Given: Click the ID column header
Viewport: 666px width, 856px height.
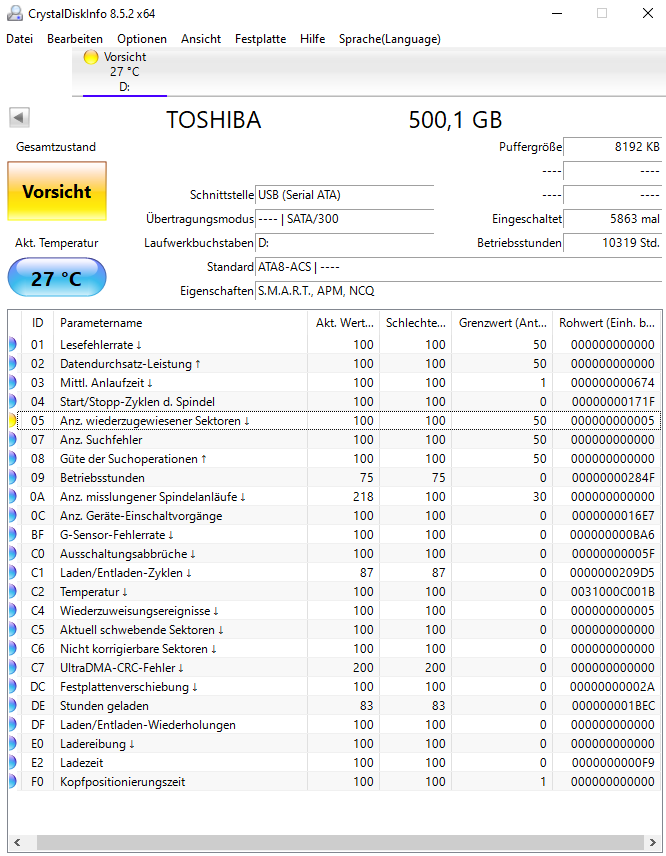Looking at the screenshot, I should coord(37,323).
